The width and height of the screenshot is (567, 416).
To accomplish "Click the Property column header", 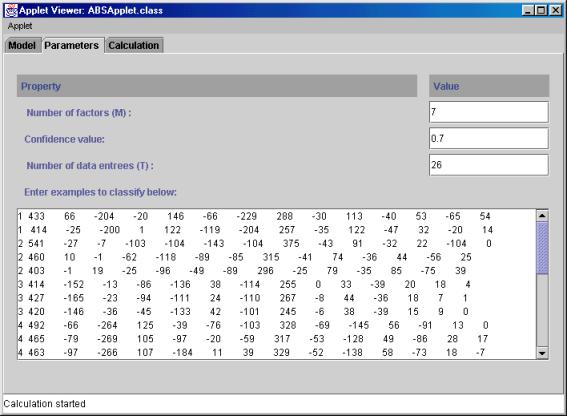I will tap(217, 86).
